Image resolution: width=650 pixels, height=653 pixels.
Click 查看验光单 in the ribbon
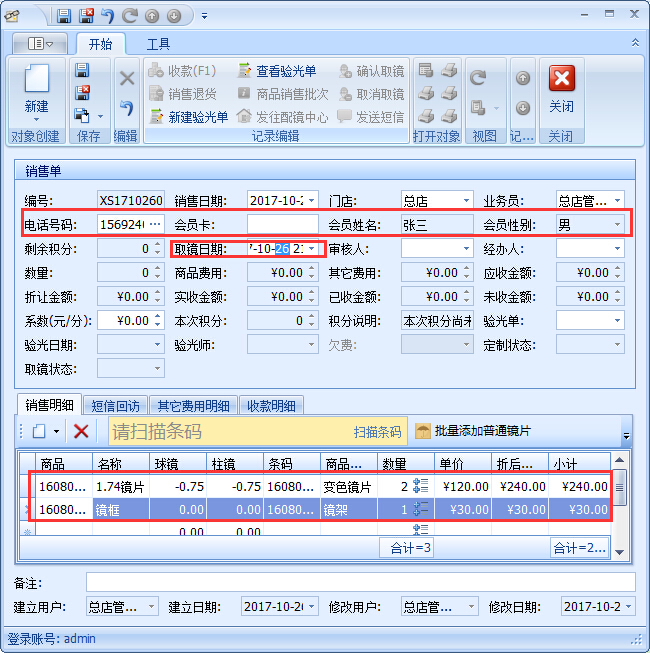(276, 71)
